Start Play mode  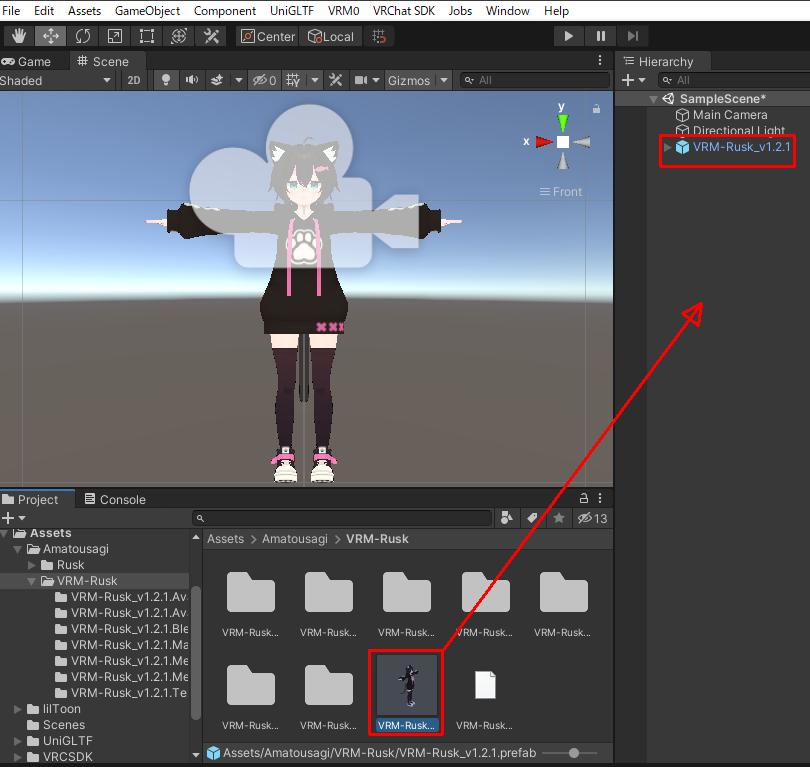pyautogui.click(x=568, y=36)
